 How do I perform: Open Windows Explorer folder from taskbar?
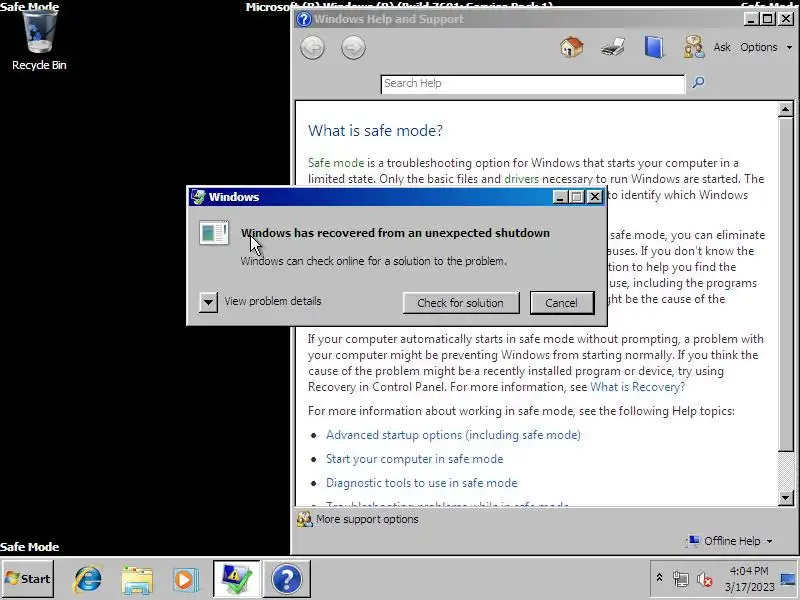tap(137, 579)
